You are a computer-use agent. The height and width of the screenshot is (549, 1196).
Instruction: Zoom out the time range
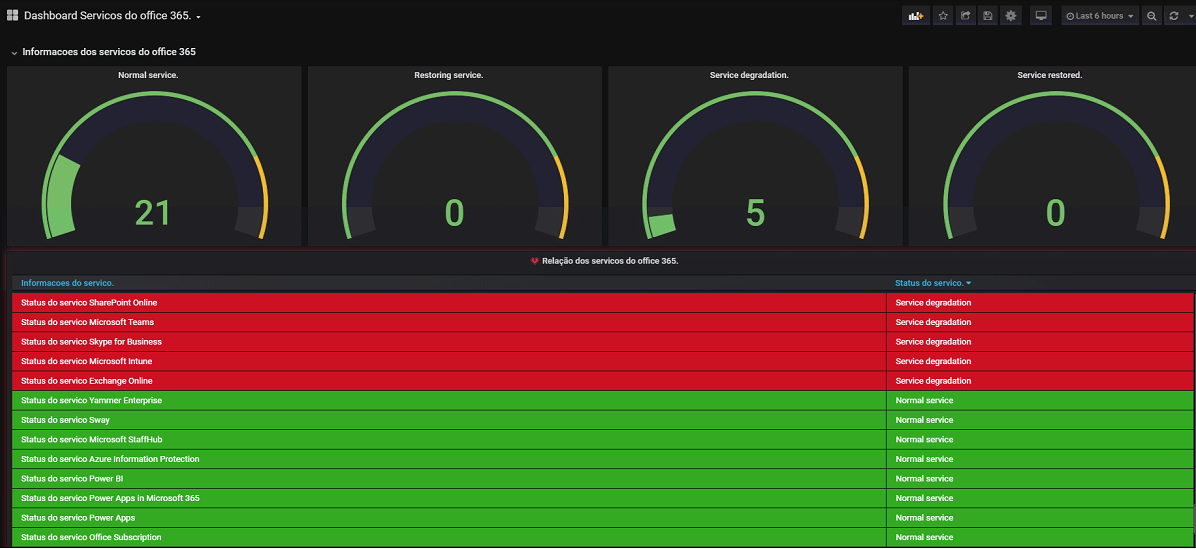coord(1152,15)
